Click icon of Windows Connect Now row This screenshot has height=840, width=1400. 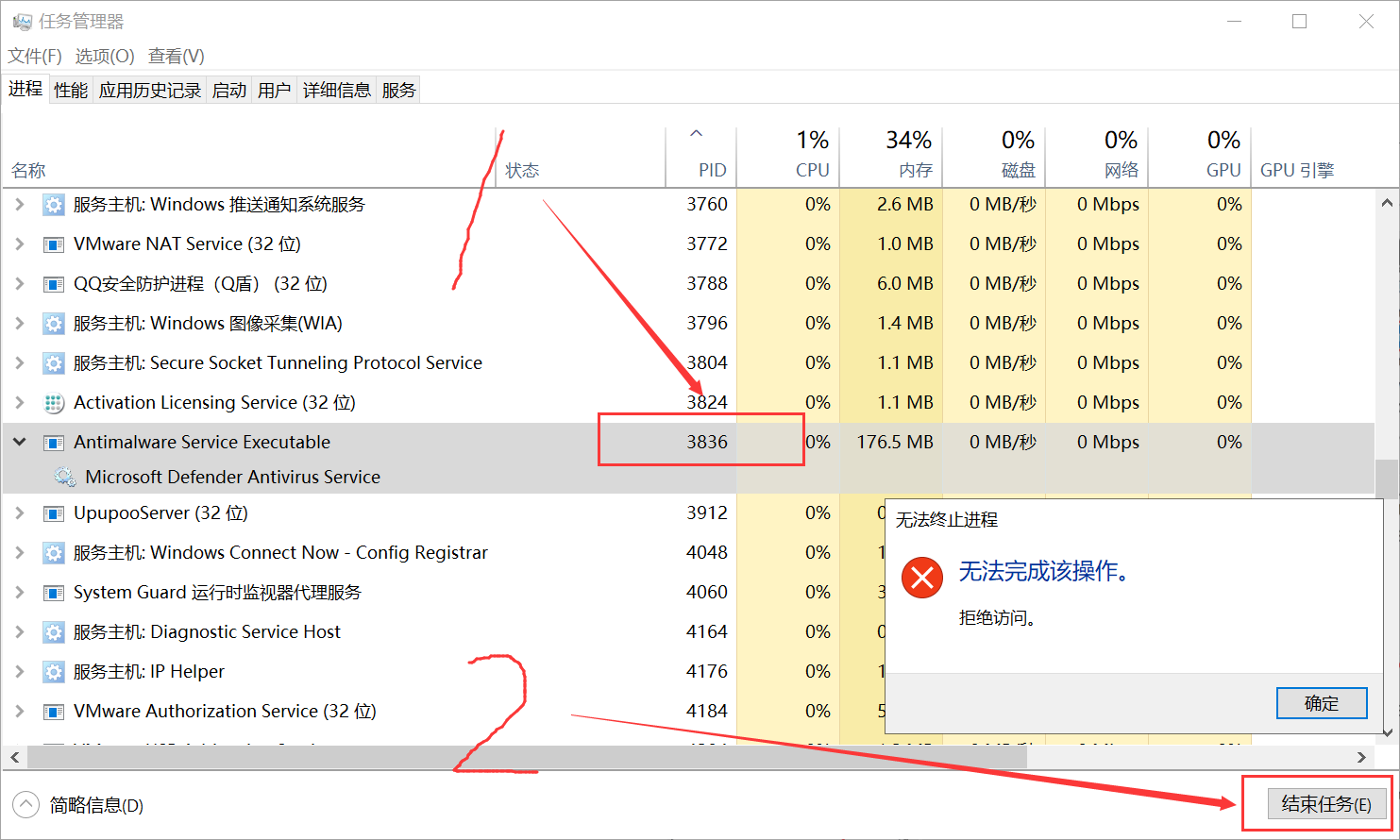click(x=54, y=553)
